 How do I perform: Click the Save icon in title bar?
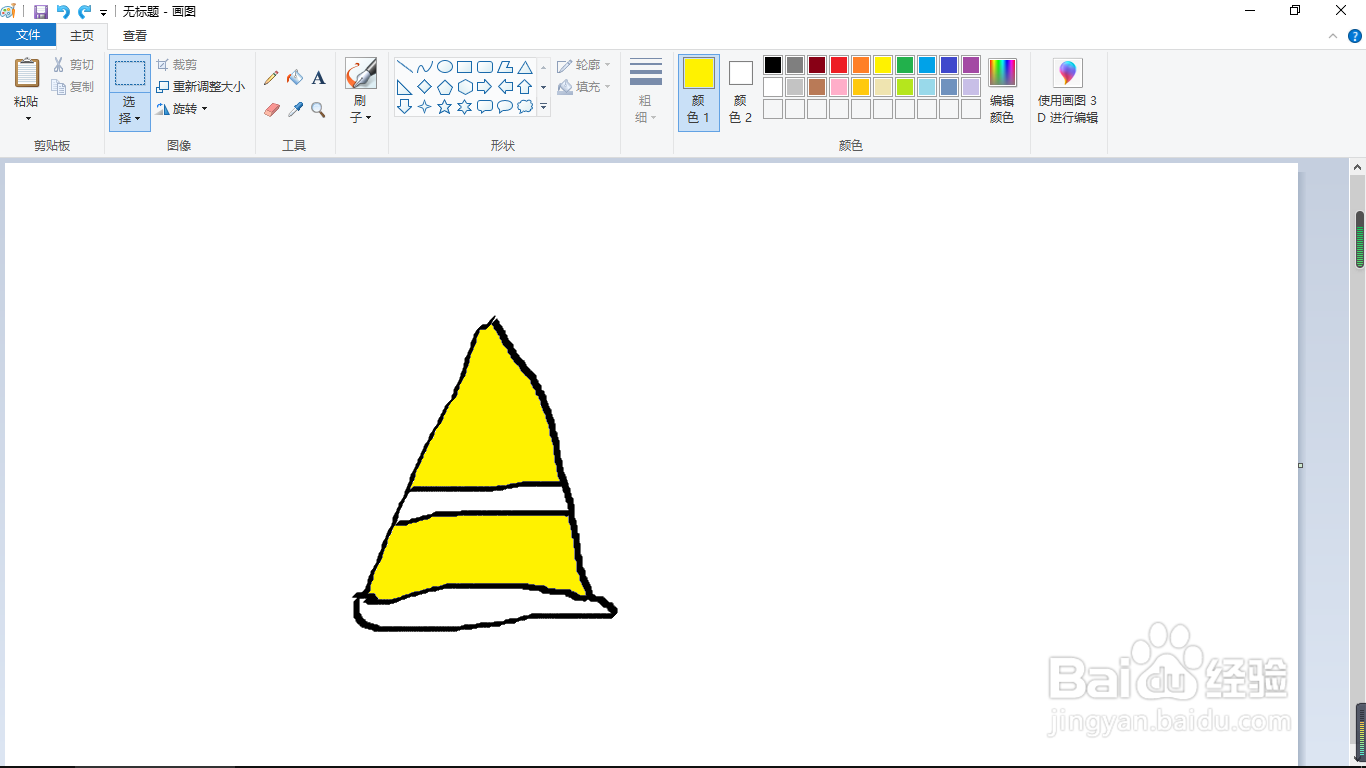[x=41, y=11]
